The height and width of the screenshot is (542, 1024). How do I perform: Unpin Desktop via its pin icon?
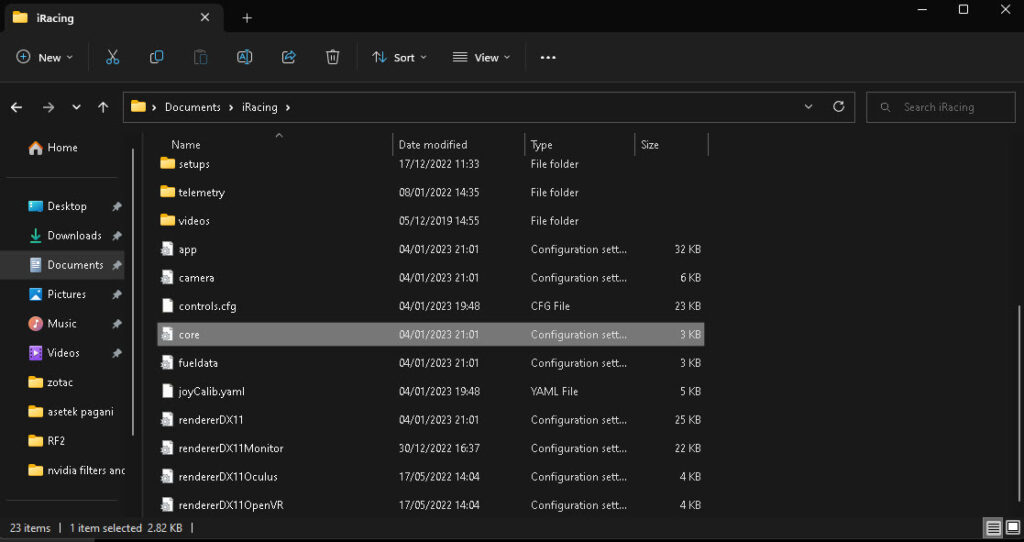117,206
